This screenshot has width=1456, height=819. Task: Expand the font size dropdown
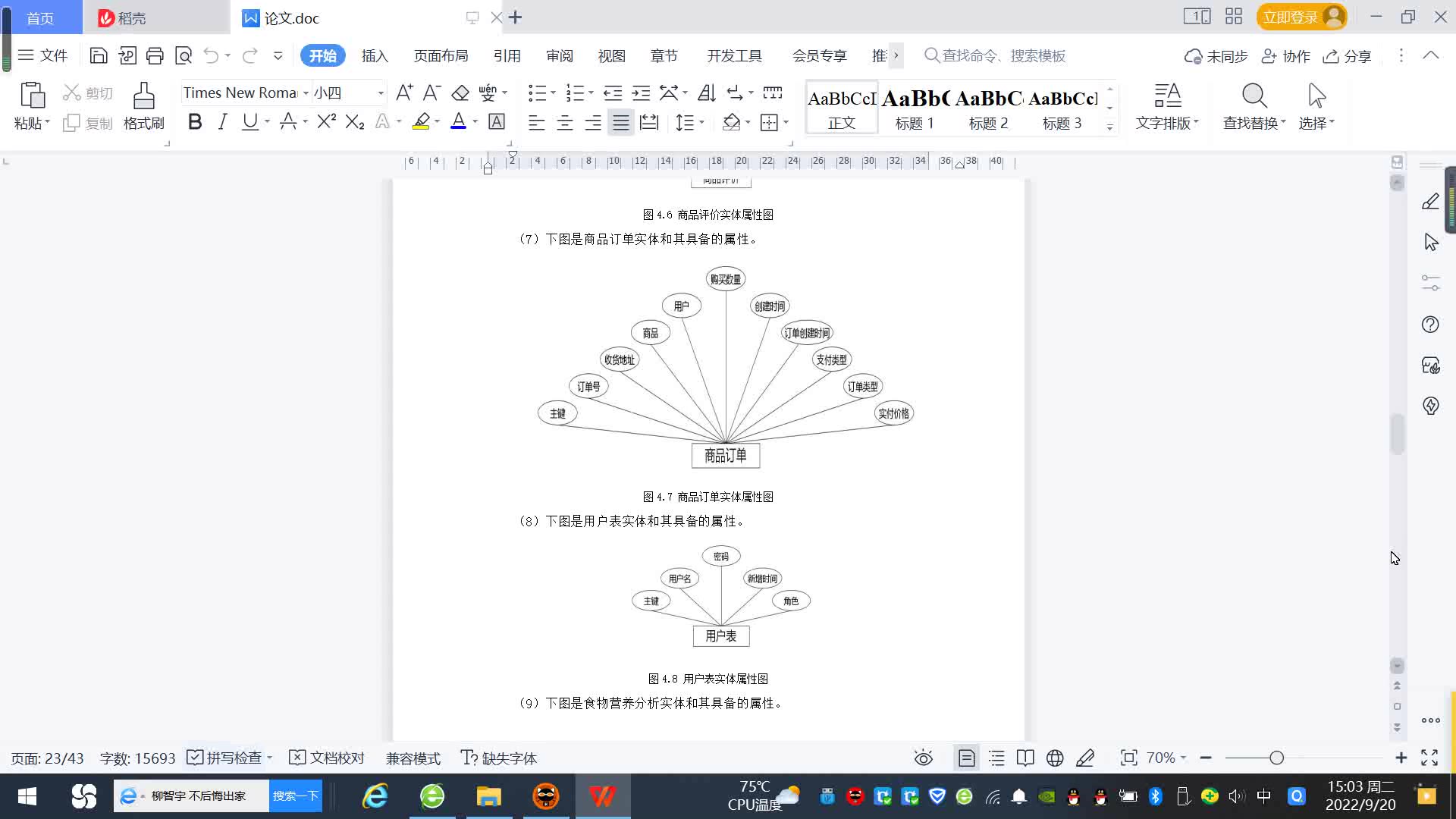pyautogui.click(x=381, y=93)
